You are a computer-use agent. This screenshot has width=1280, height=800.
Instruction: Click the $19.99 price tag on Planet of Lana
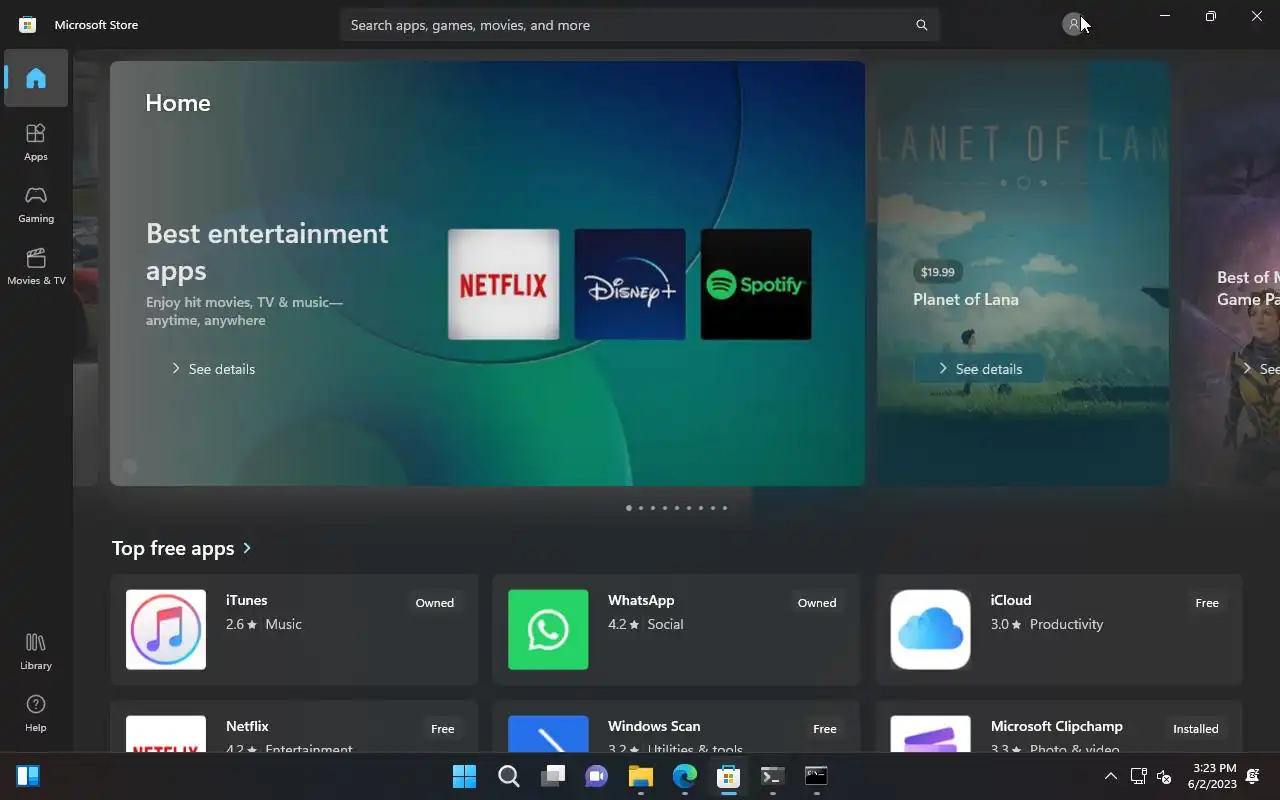pyautogui.click(x=938, y=271)
